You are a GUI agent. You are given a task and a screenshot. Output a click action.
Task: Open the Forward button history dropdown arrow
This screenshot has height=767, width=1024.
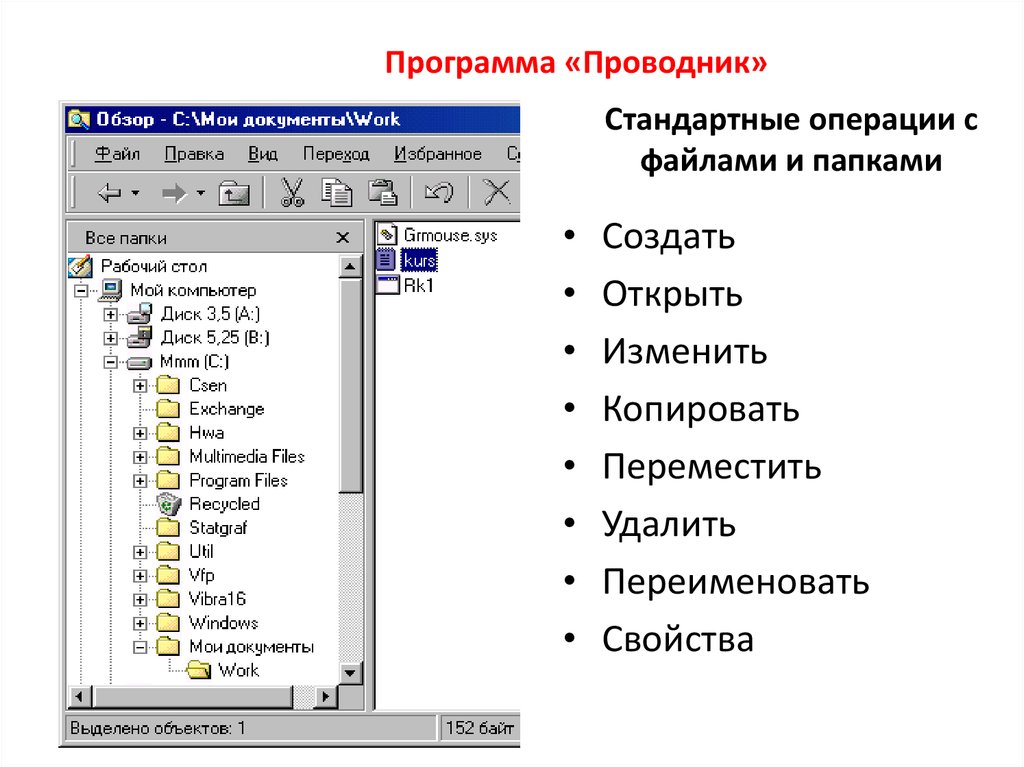tap(200, 193)
